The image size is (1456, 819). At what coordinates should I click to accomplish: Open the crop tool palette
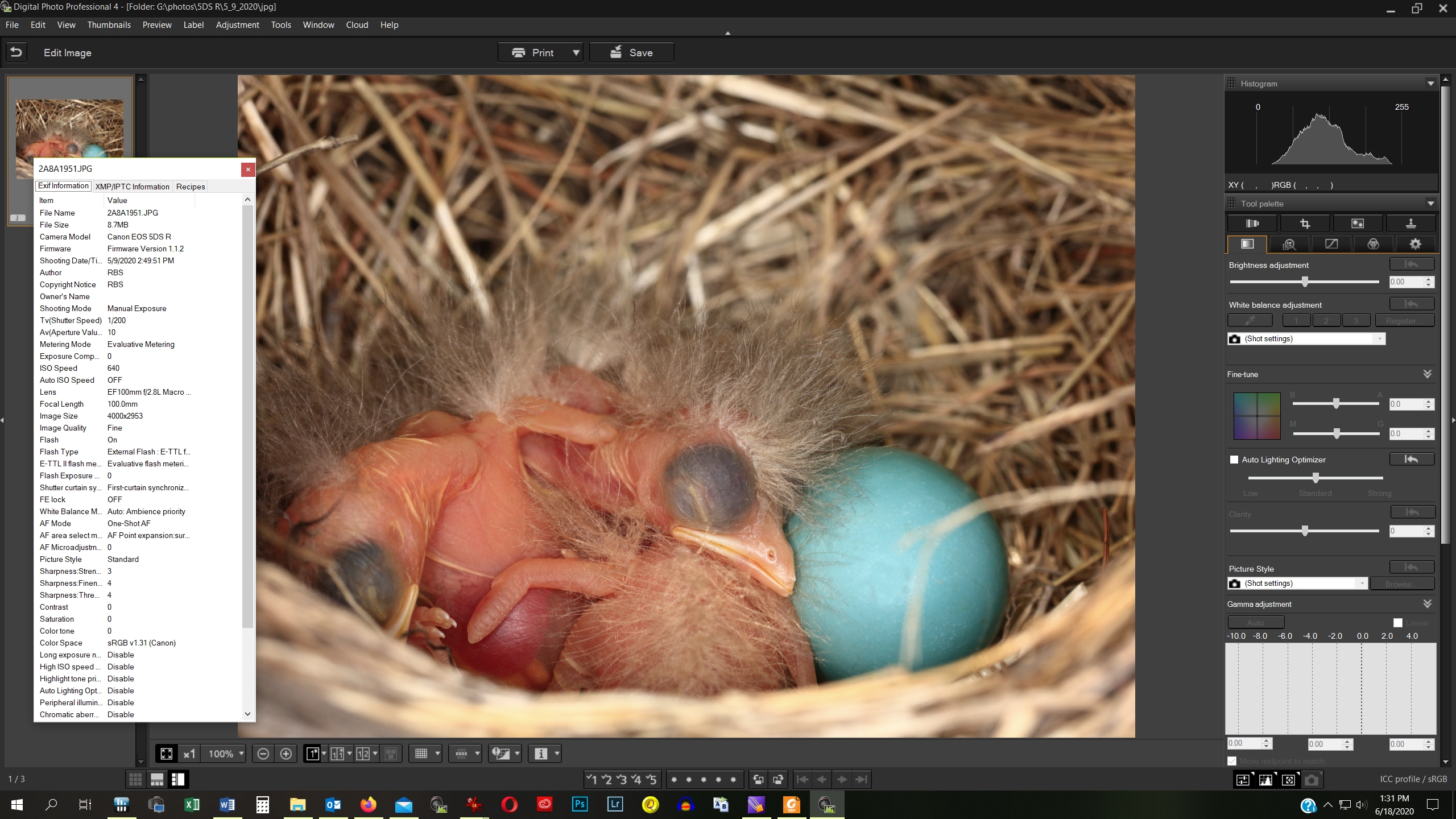pos(1305,224)
